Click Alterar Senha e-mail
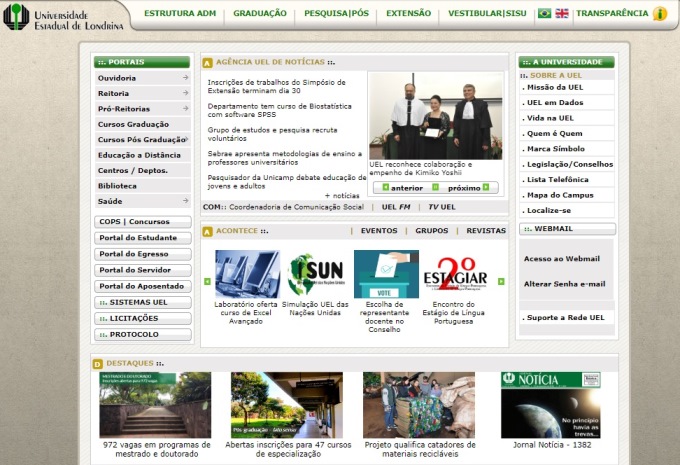 coord(565,284)
